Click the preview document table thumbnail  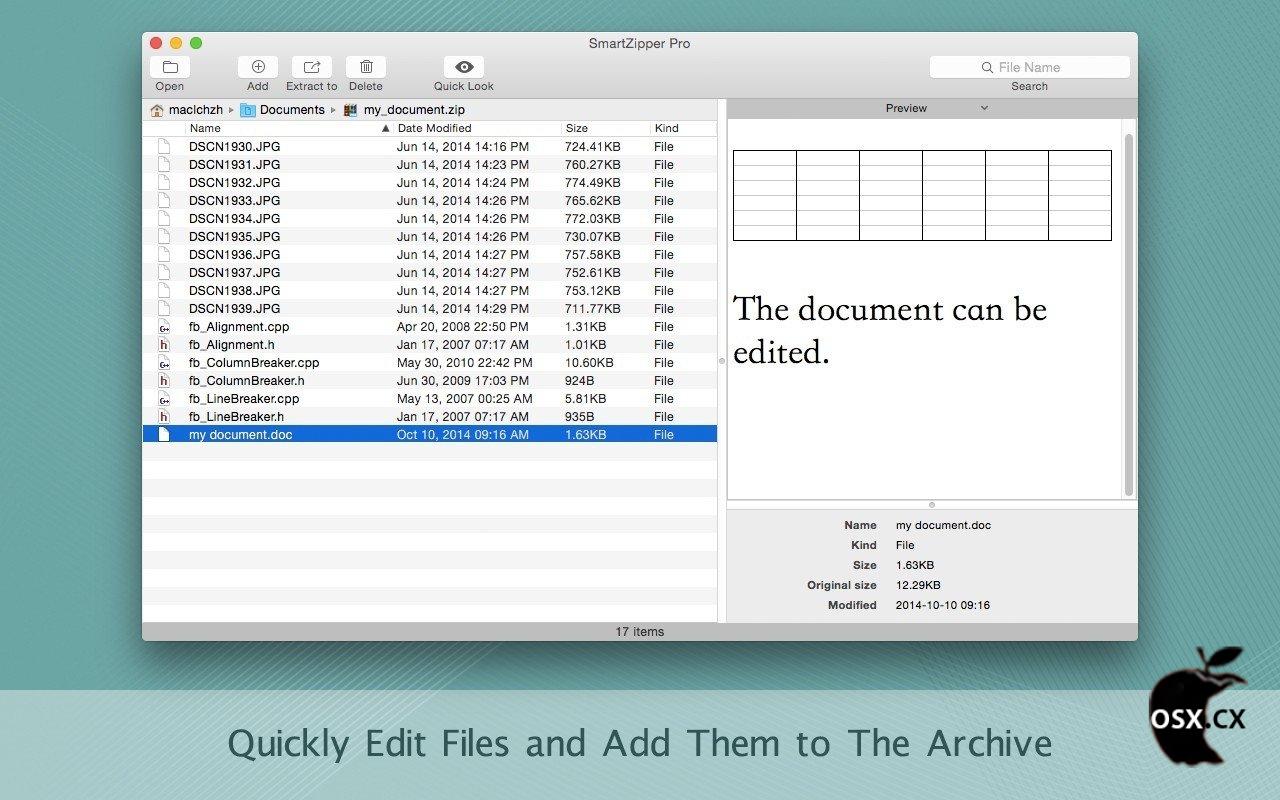point(922,195)
